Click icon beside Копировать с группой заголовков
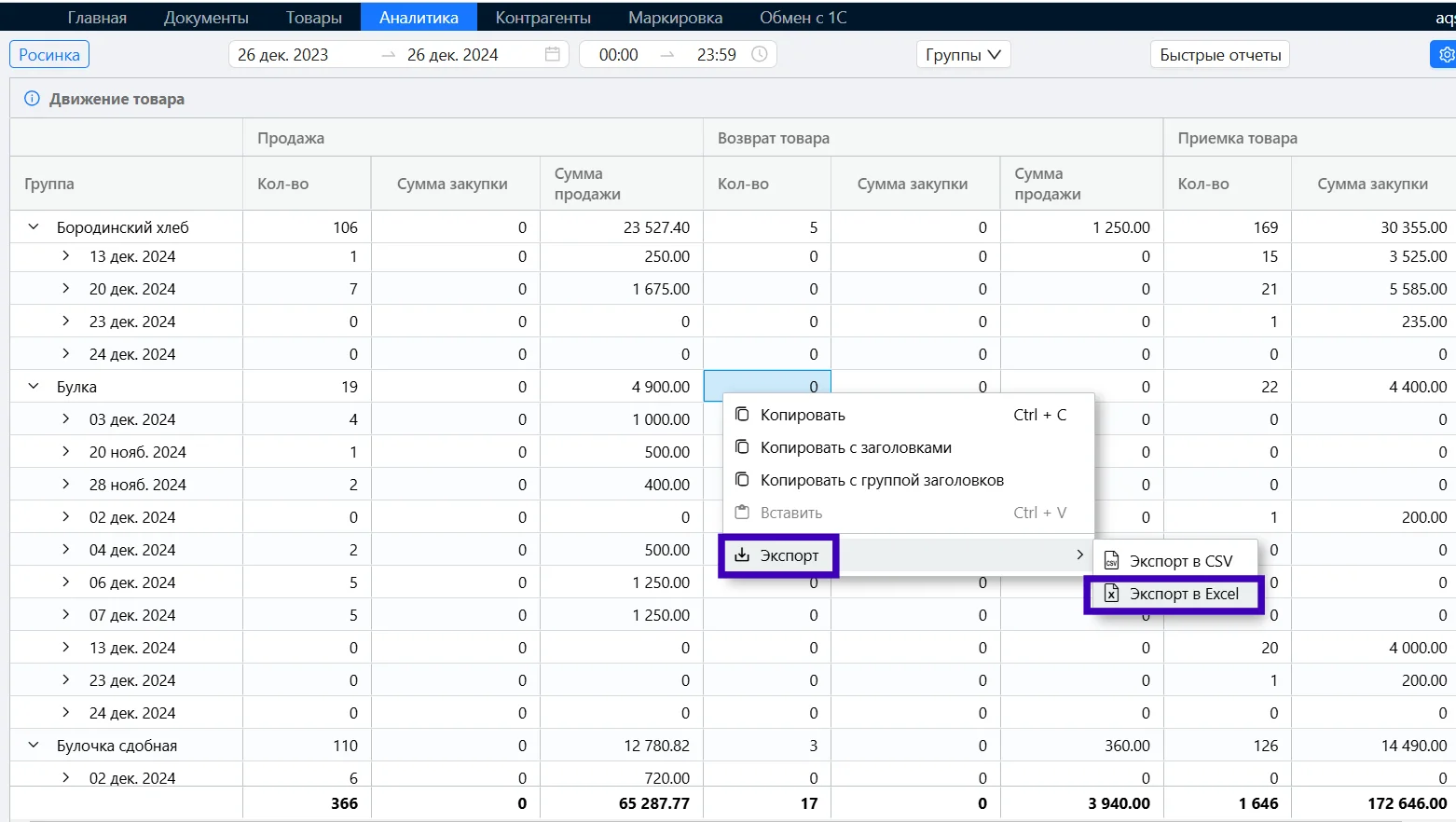The height and width of the screenshot is (822, 1456). (742, 480)
